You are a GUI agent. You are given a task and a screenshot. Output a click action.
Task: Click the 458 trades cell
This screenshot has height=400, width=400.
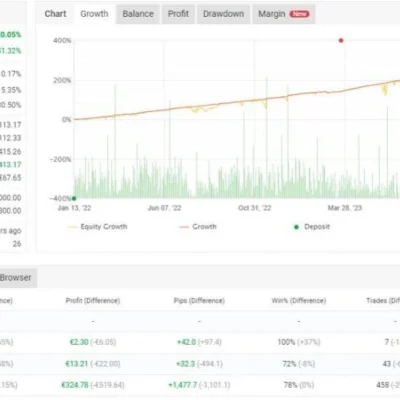click(383, 385)
